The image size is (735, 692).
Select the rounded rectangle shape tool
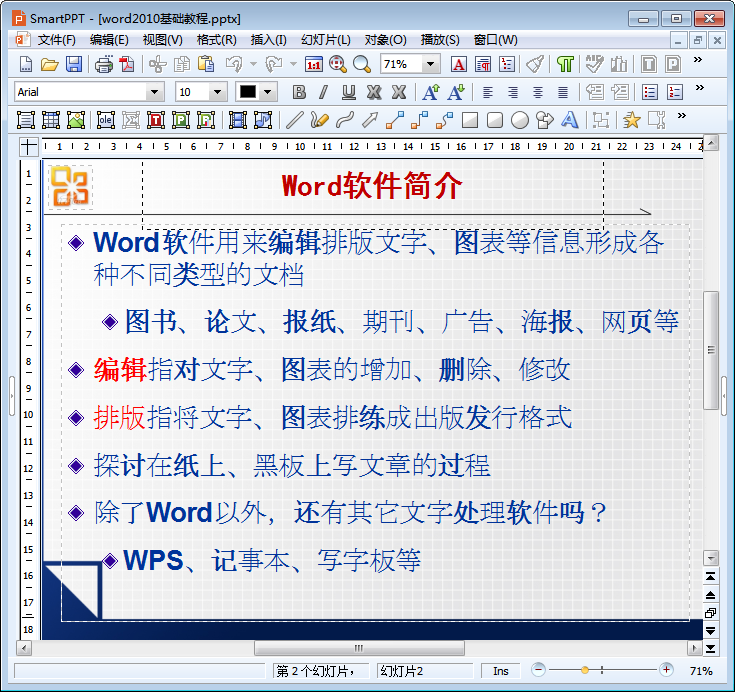click(495, 120)
